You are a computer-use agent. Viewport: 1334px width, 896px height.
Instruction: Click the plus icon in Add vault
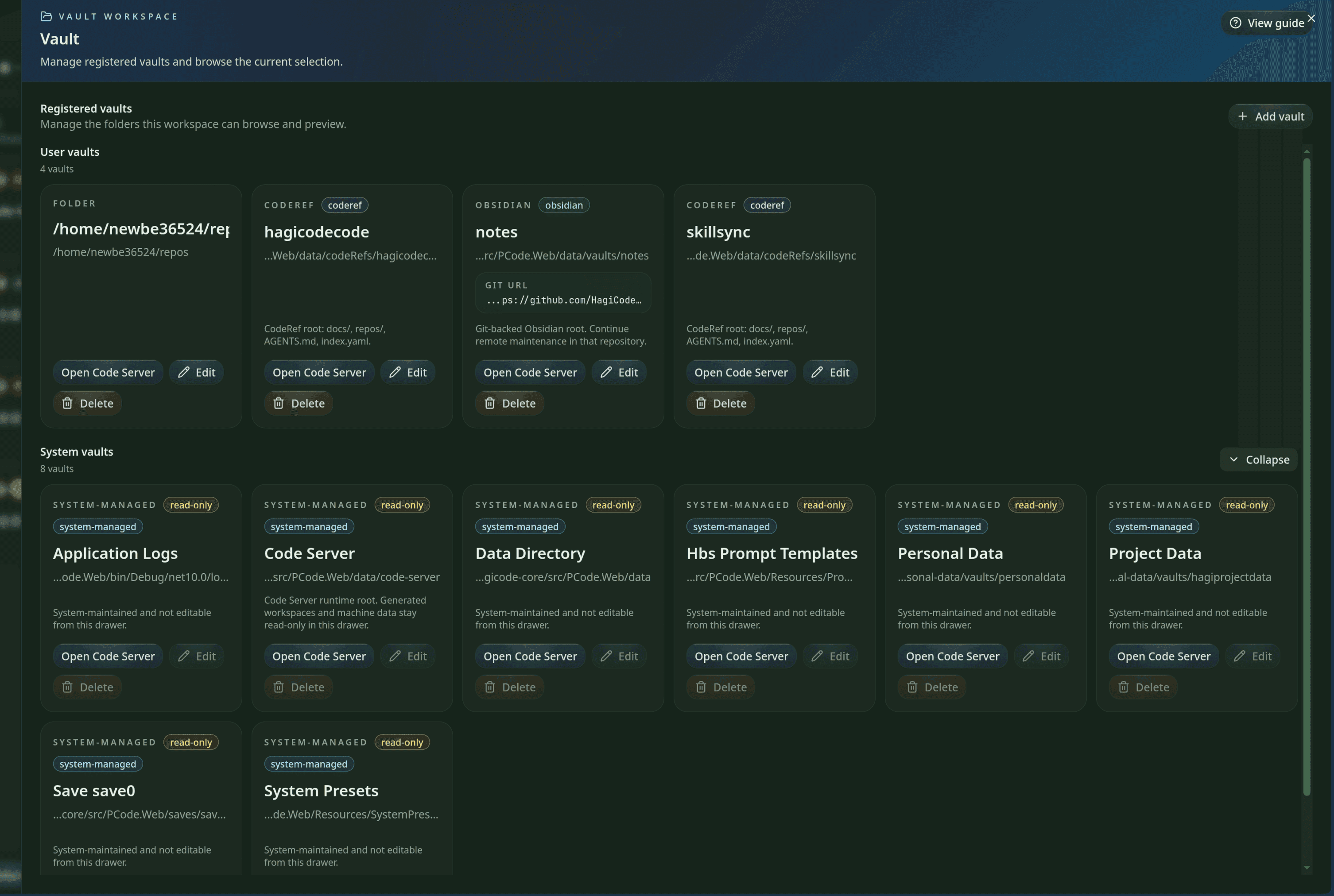coord(1242,116)
